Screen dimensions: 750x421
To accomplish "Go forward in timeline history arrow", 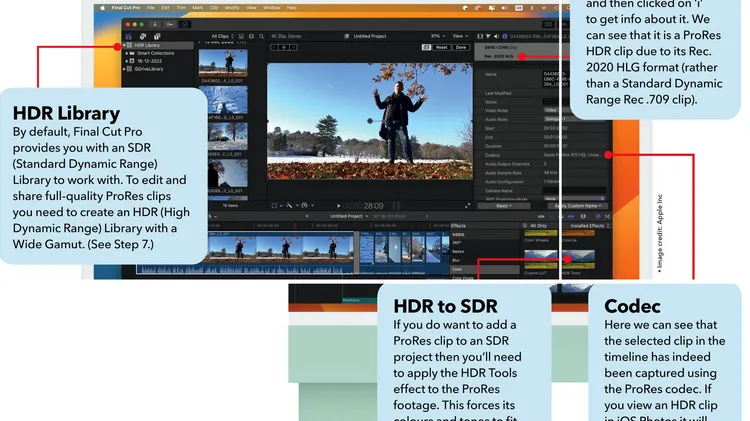I will (427, 216).
